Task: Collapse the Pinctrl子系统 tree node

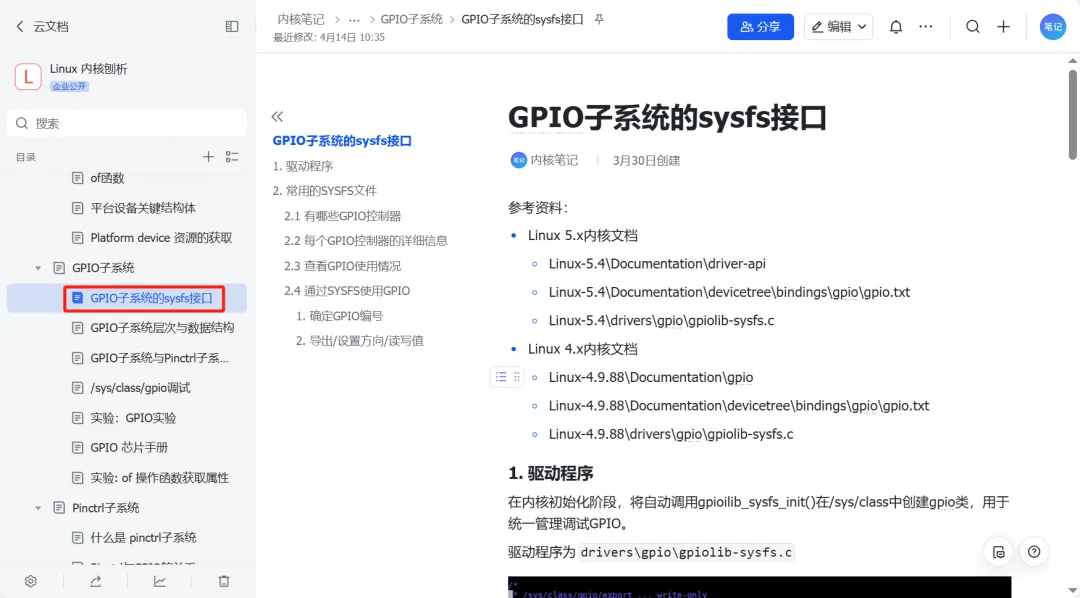Action: (x=38, y=508)
